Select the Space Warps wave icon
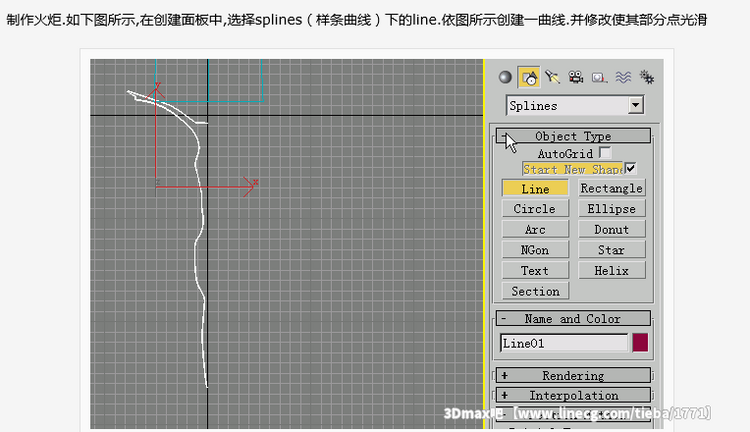 coord(623,77)
